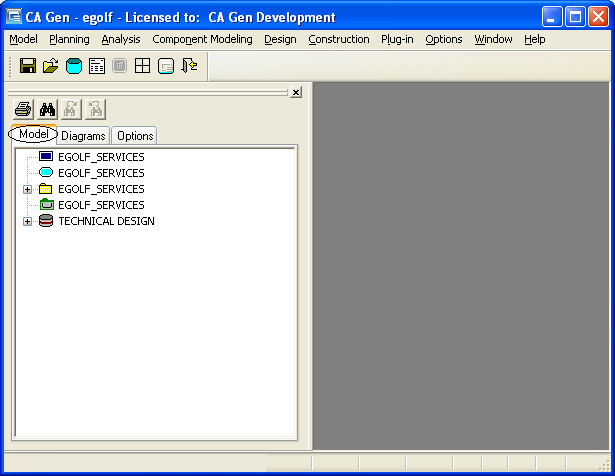This screenshot has height=476, width=615.
Task: Switch to the Model tab
Action: pos(34,134)
